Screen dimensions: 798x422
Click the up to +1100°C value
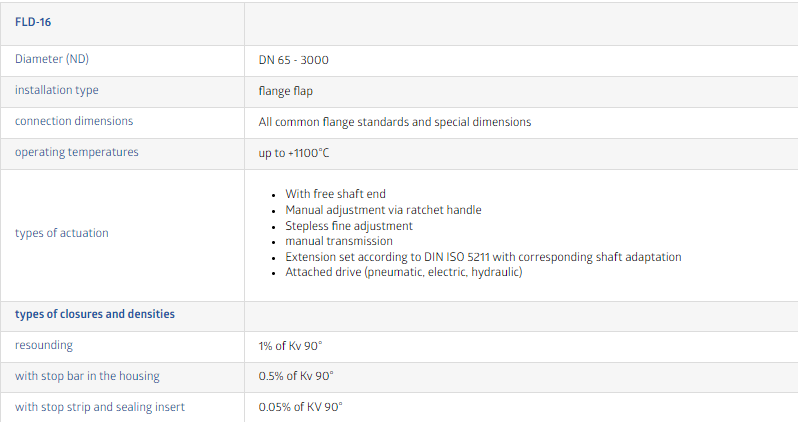(293, 153)
